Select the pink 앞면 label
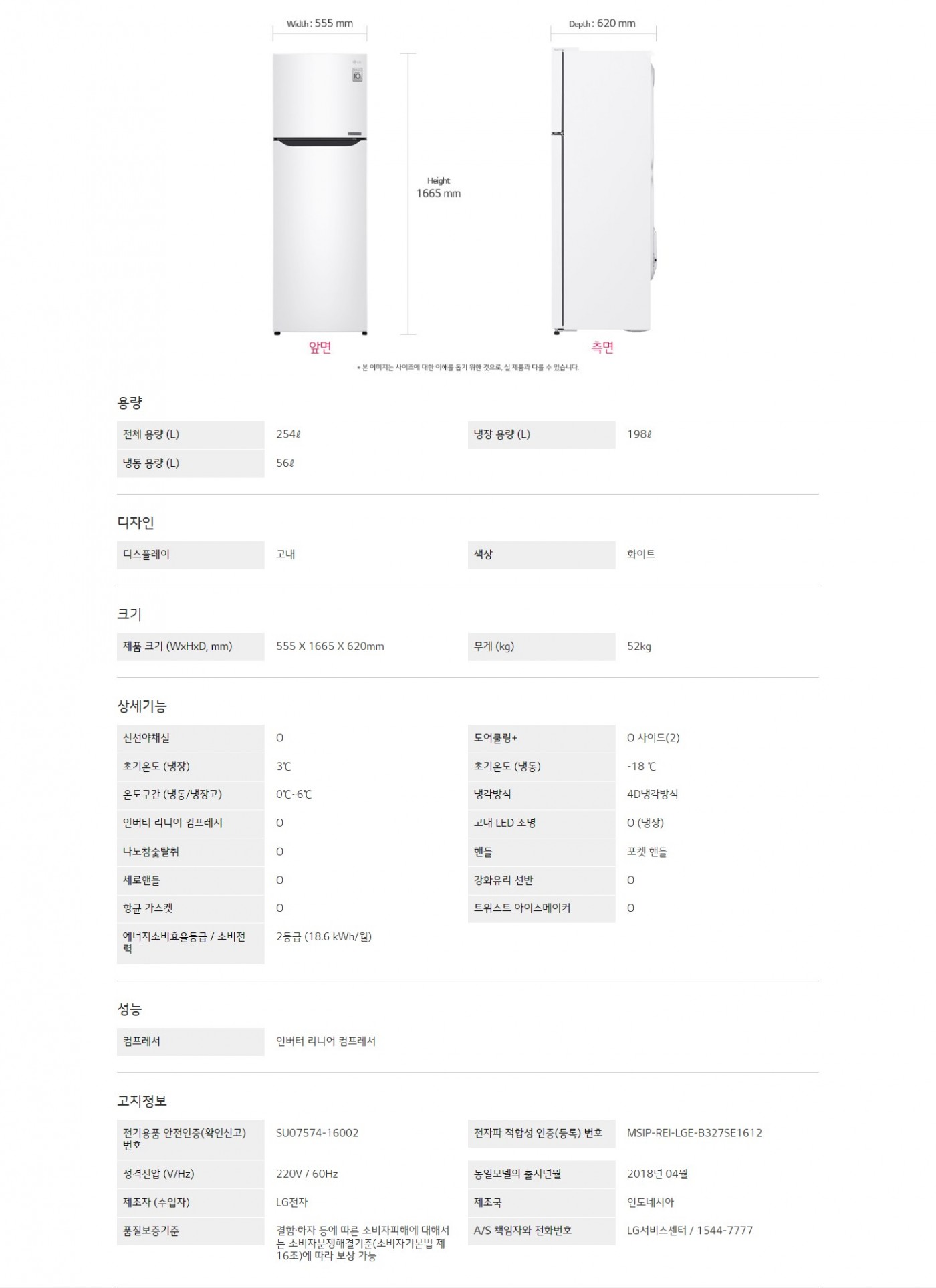Image resolution: width=936 pixels, height=1288 pixels. point(320,347)
